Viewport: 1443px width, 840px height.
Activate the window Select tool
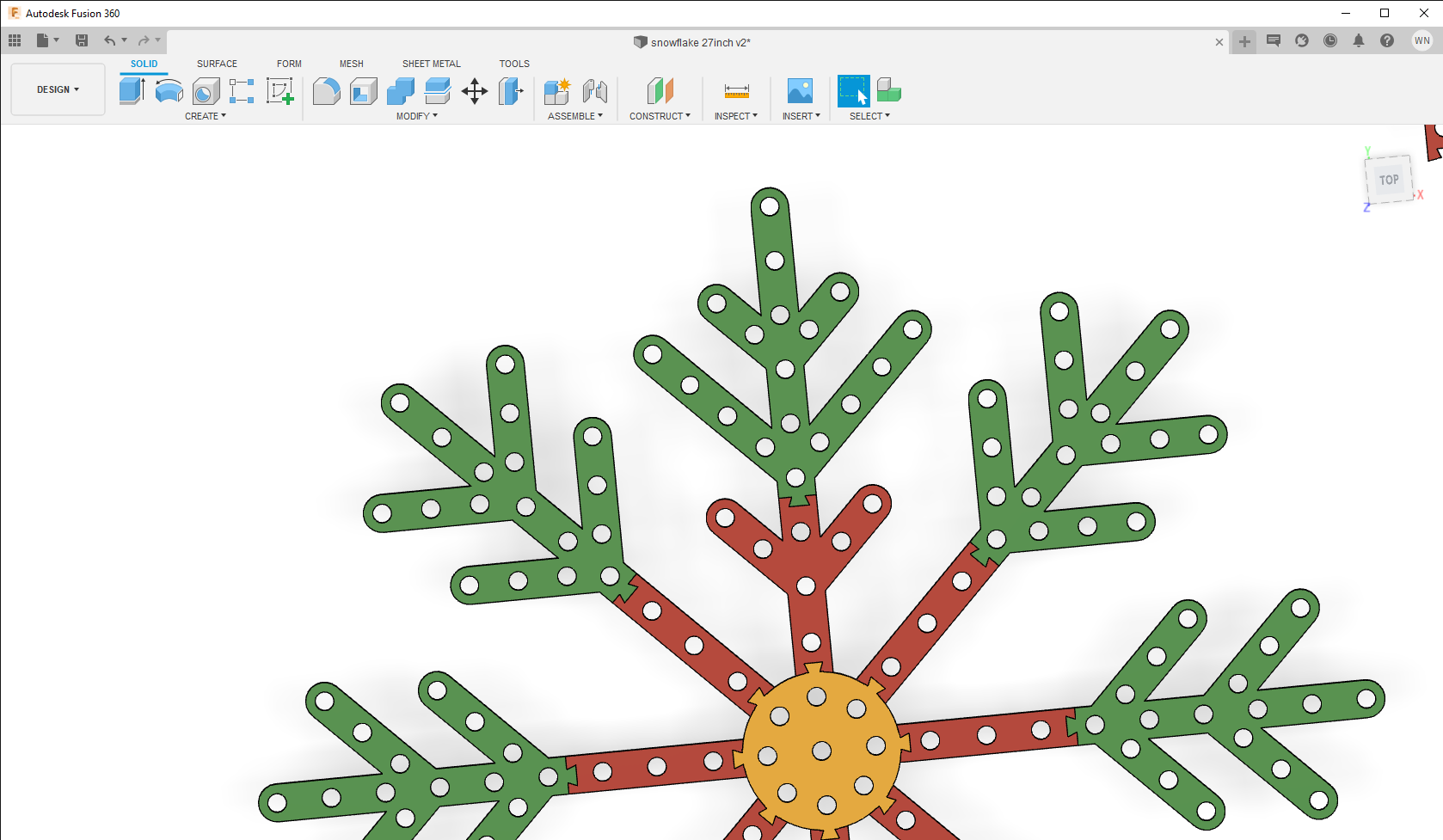point(854,90)
